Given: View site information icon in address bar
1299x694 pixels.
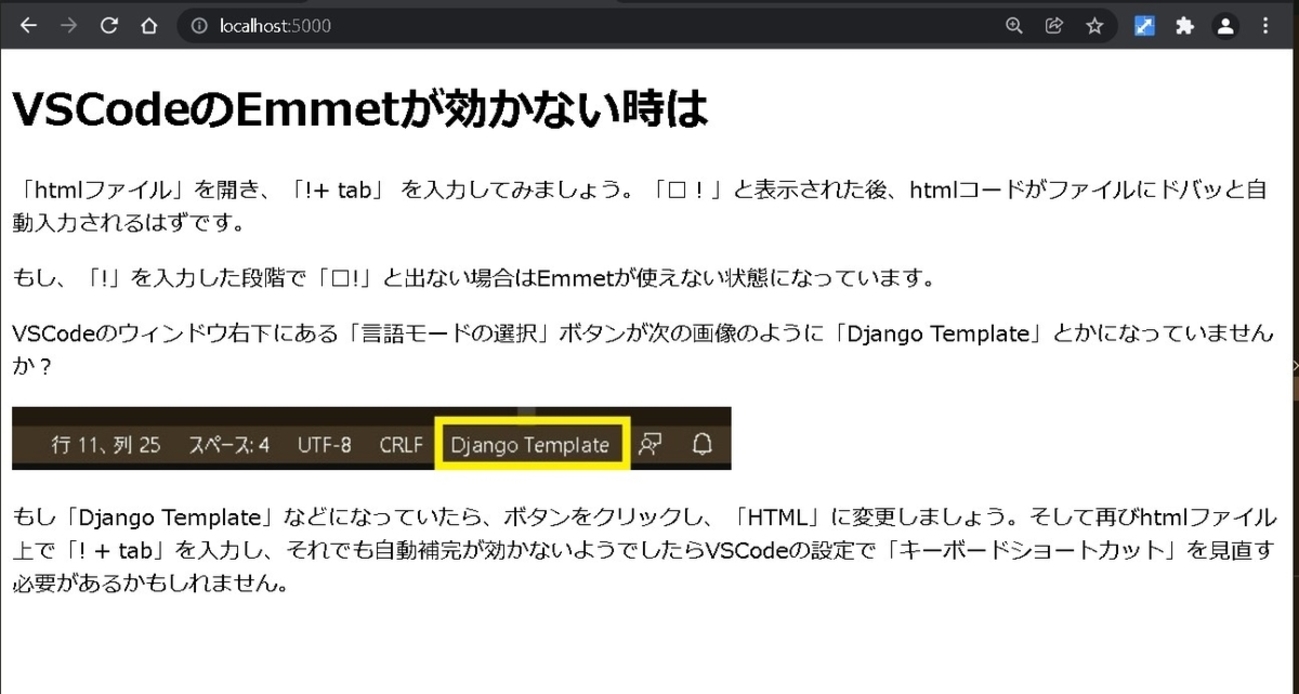Looking at the screenshot, I should tap(199, 27).
